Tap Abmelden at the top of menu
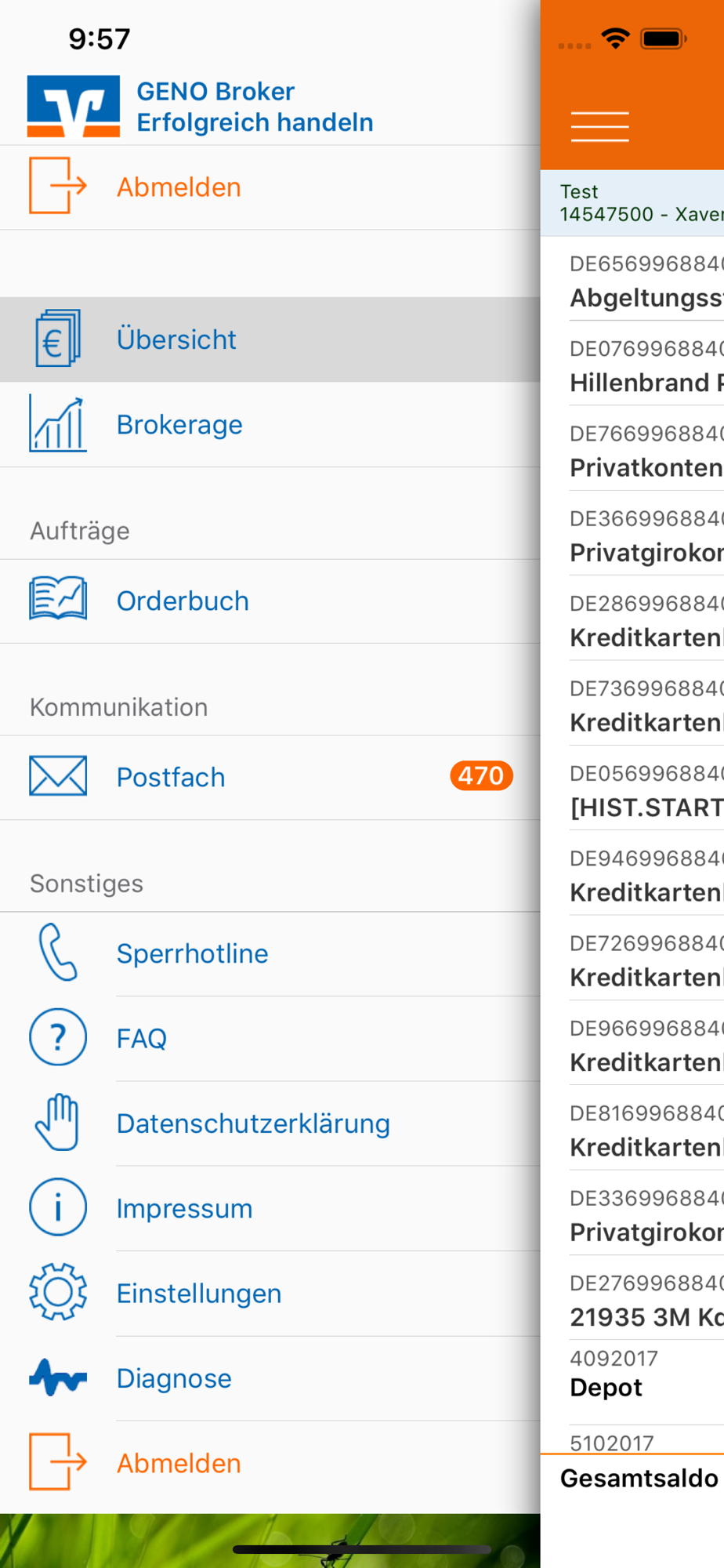 click(270, 187)
